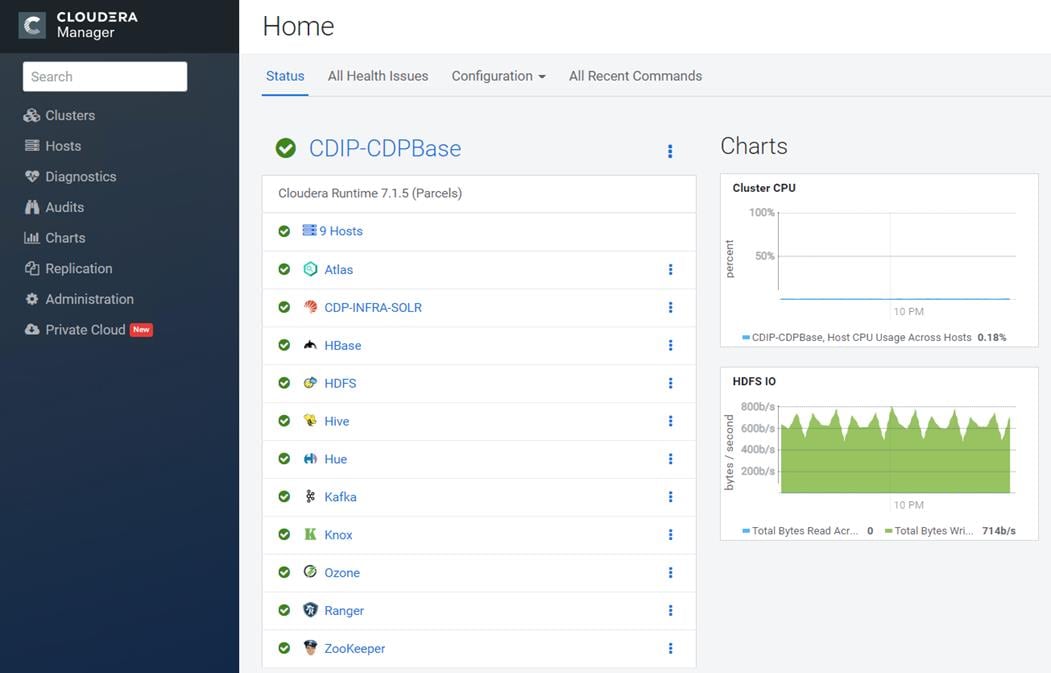Viewport: 1051px width, 673px height.
Task: Open the HBase row actions menu
Action: [x=670, y=345]
